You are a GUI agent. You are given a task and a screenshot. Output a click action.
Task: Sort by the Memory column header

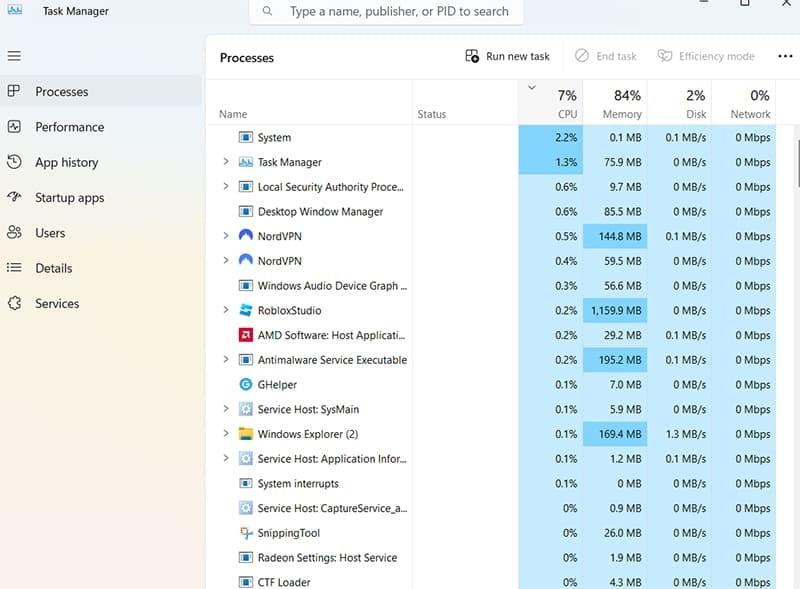[x=615, y=102]
